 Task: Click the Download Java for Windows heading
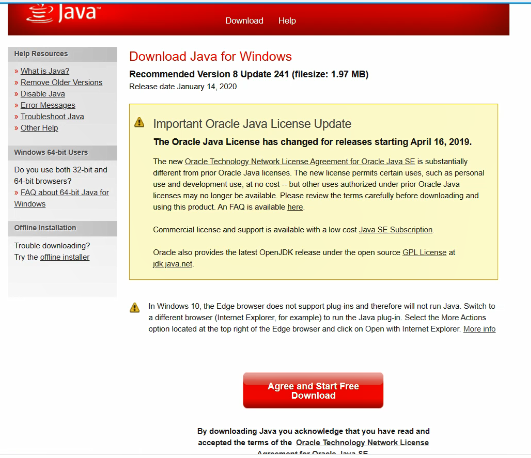[210, 56]
